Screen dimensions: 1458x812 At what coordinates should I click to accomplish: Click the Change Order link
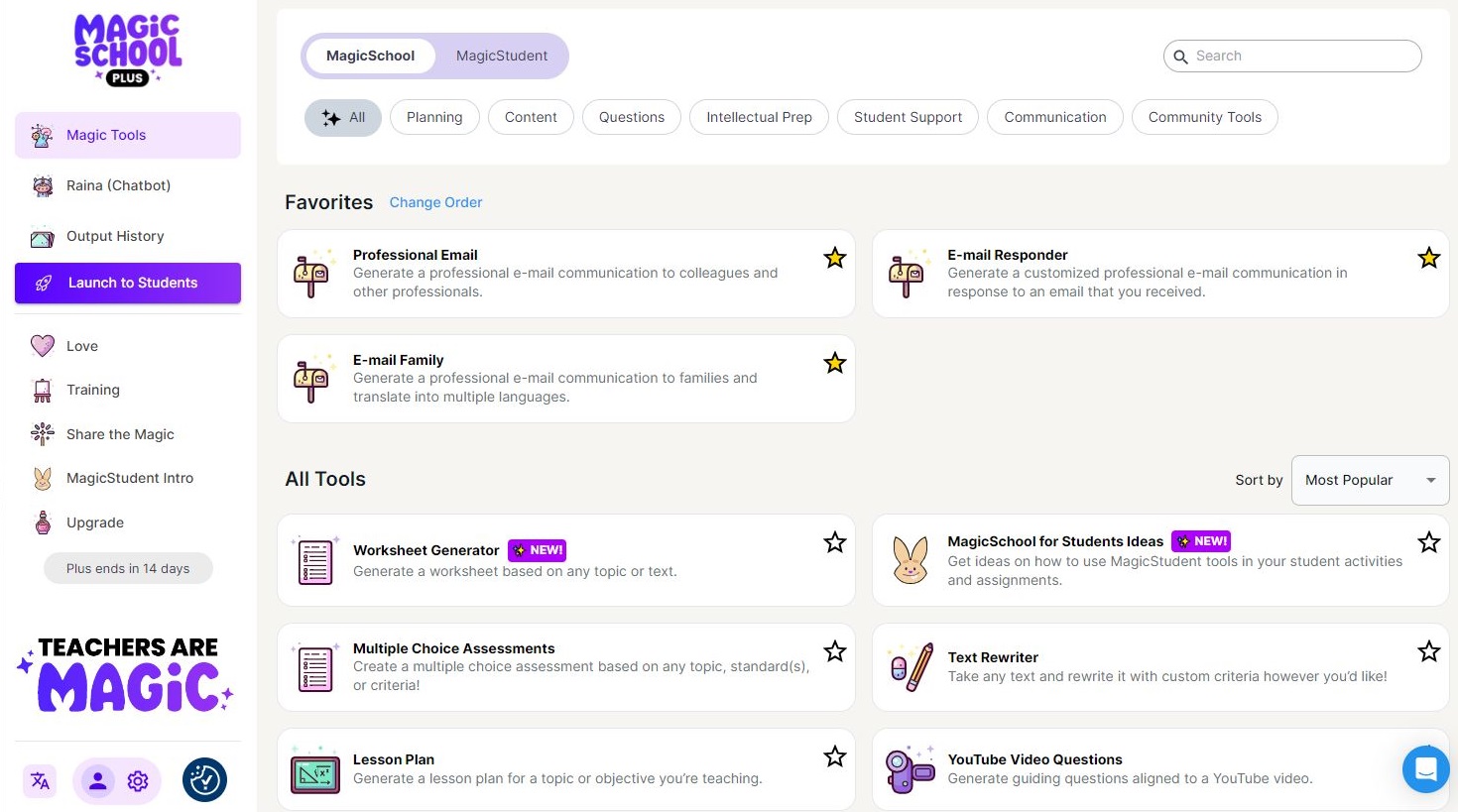point(435,202)
